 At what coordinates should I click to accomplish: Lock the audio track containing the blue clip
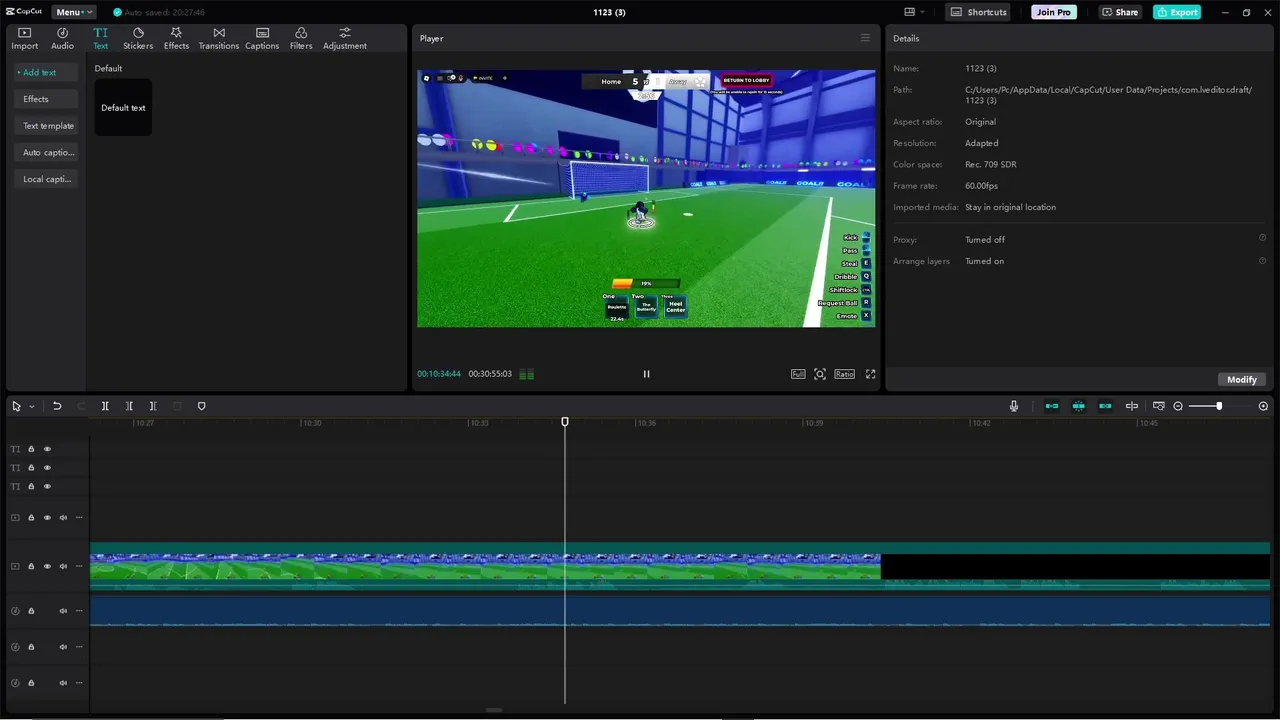[x=31, y=611]
